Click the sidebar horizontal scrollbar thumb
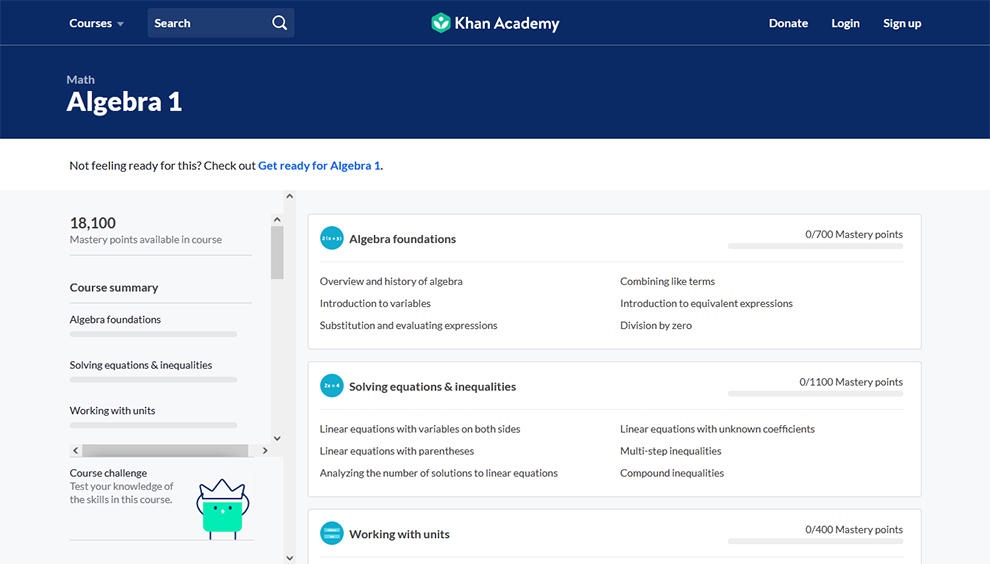This screenshot has width=990, height=564. (x=165, y=450)
